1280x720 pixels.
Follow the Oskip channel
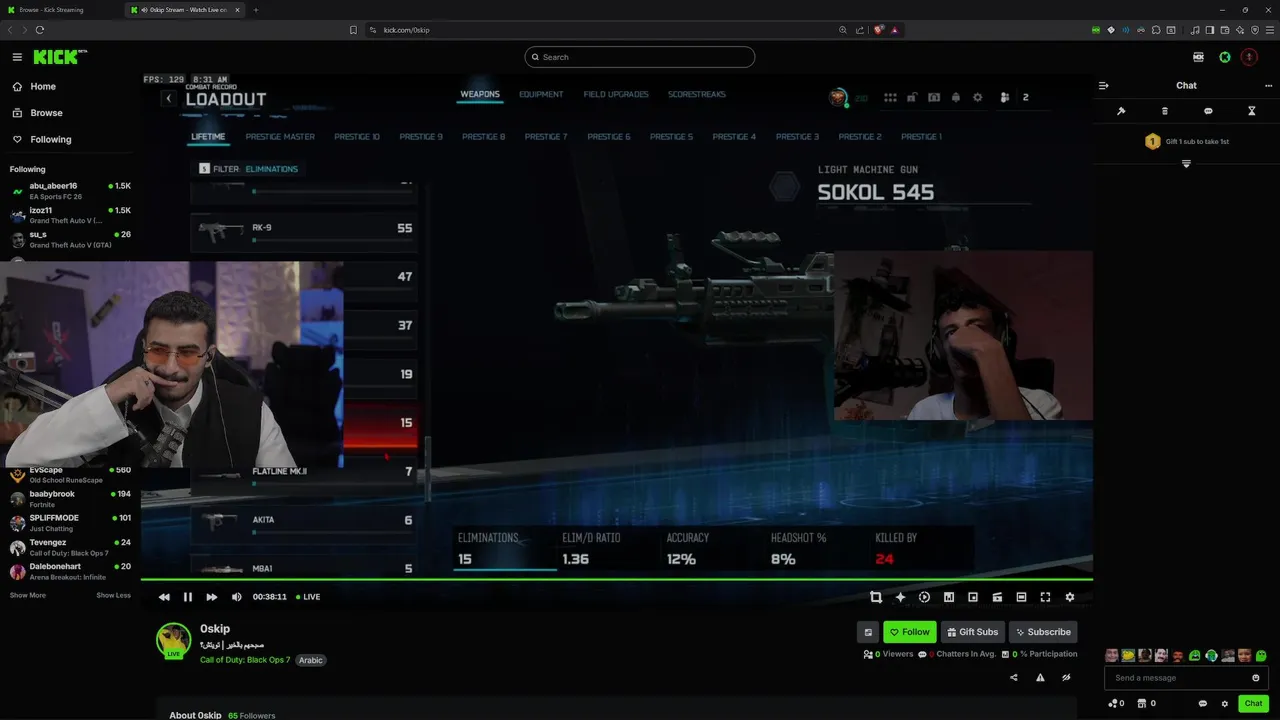coord(910,632)
